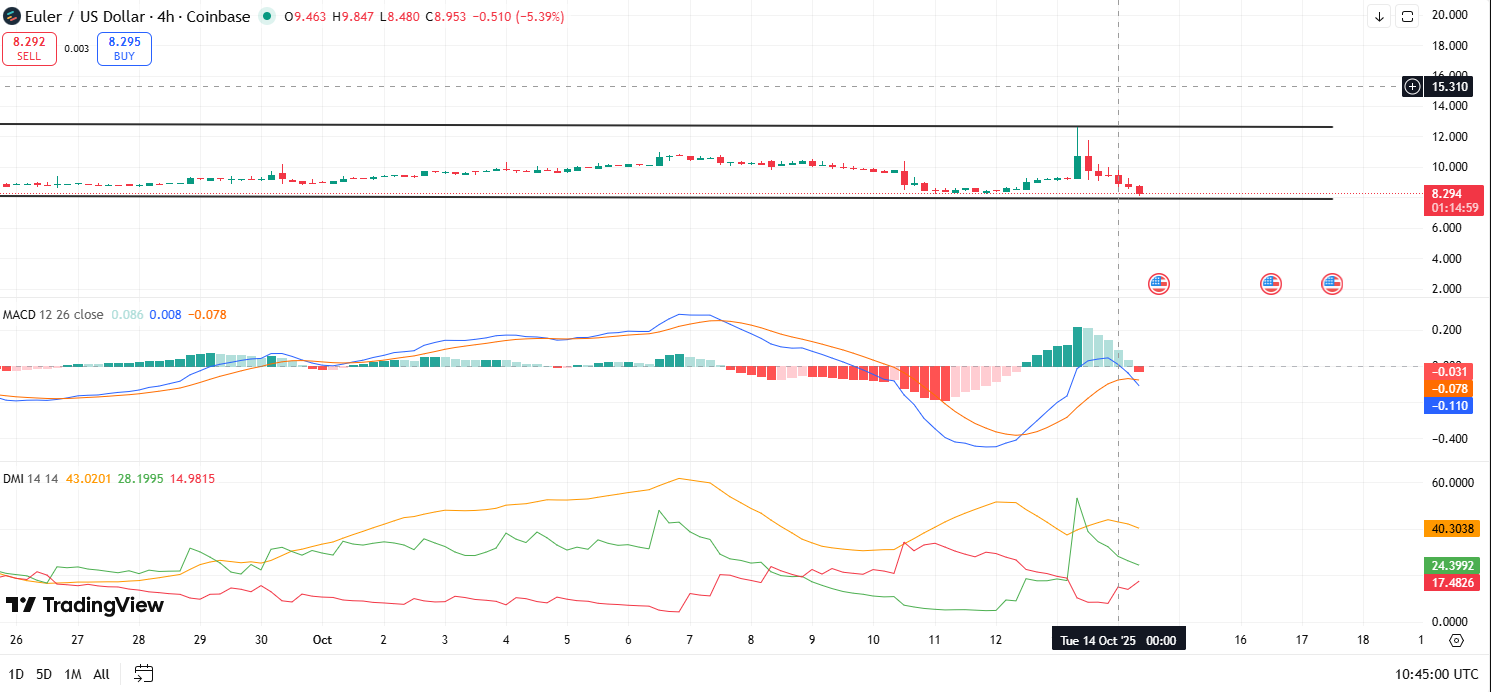
Task: Select the All range tab
Action: [x=100, y=674]
